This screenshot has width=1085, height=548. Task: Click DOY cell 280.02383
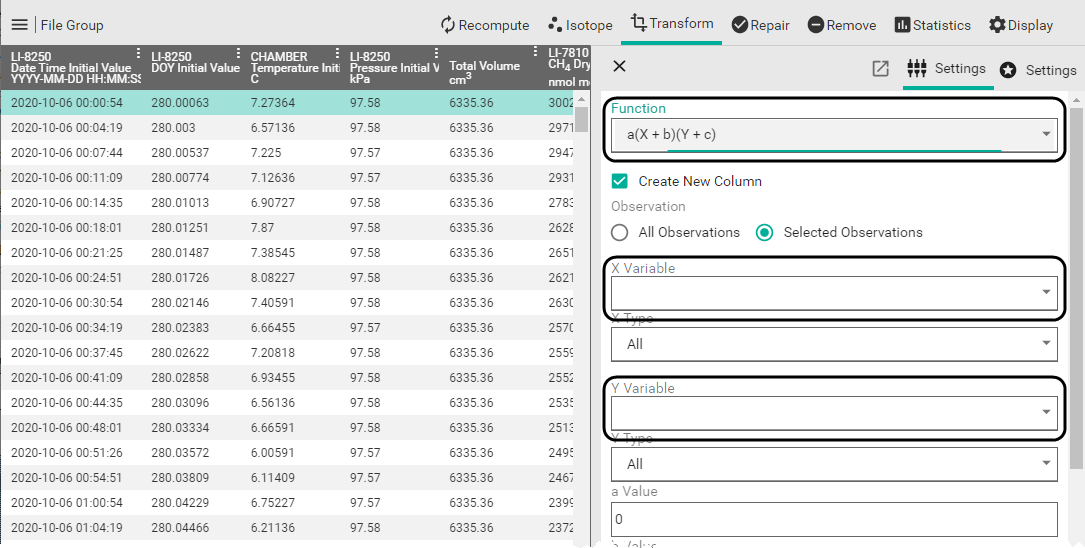180,327
